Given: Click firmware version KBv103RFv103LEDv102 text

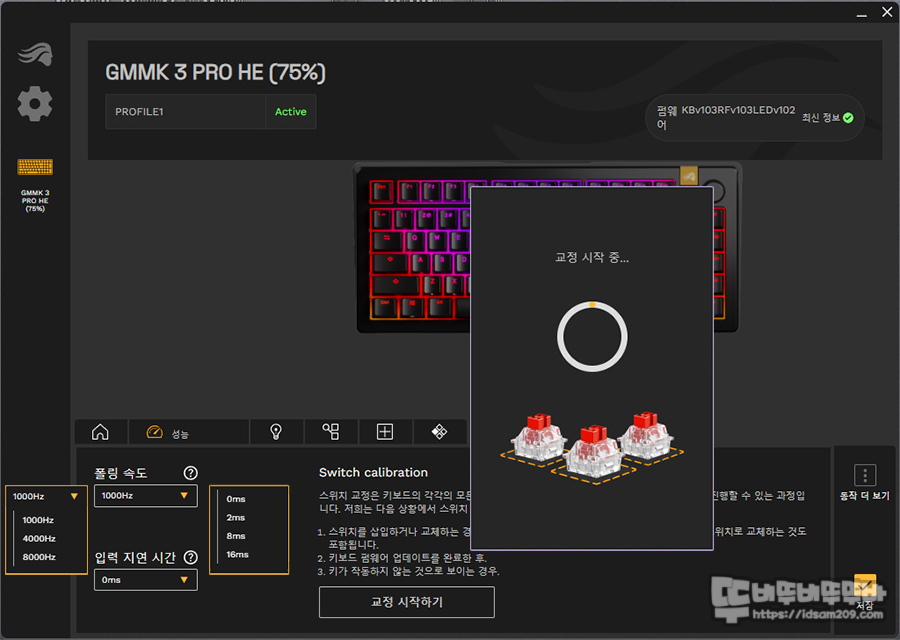Looking at the screenshot, I should (738, 110).
